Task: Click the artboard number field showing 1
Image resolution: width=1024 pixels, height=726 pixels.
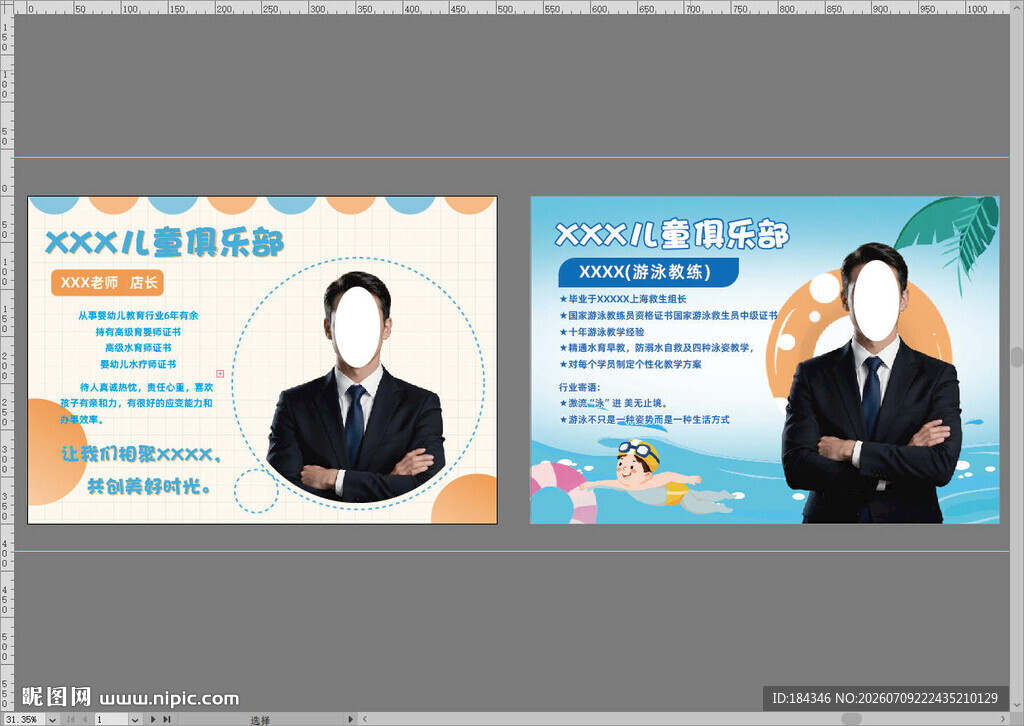Action: [112, 719]
